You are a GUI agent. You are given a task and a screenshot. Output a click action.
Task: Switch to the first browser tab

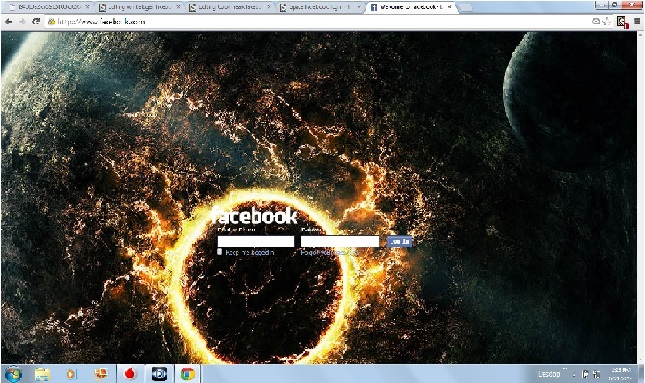click(49, 7)
